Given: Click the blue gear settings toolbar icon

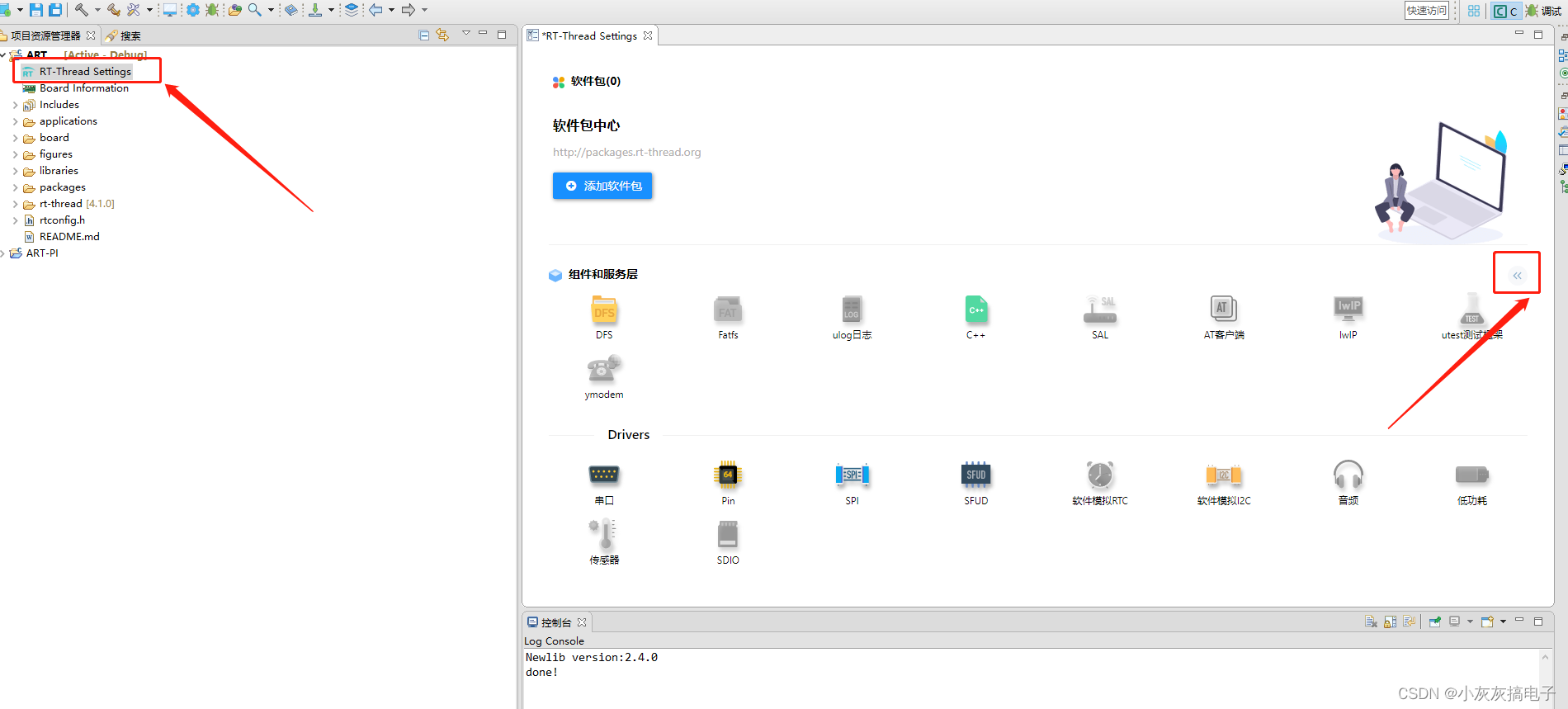Looking at the screenshot, I should pos(193,10).
